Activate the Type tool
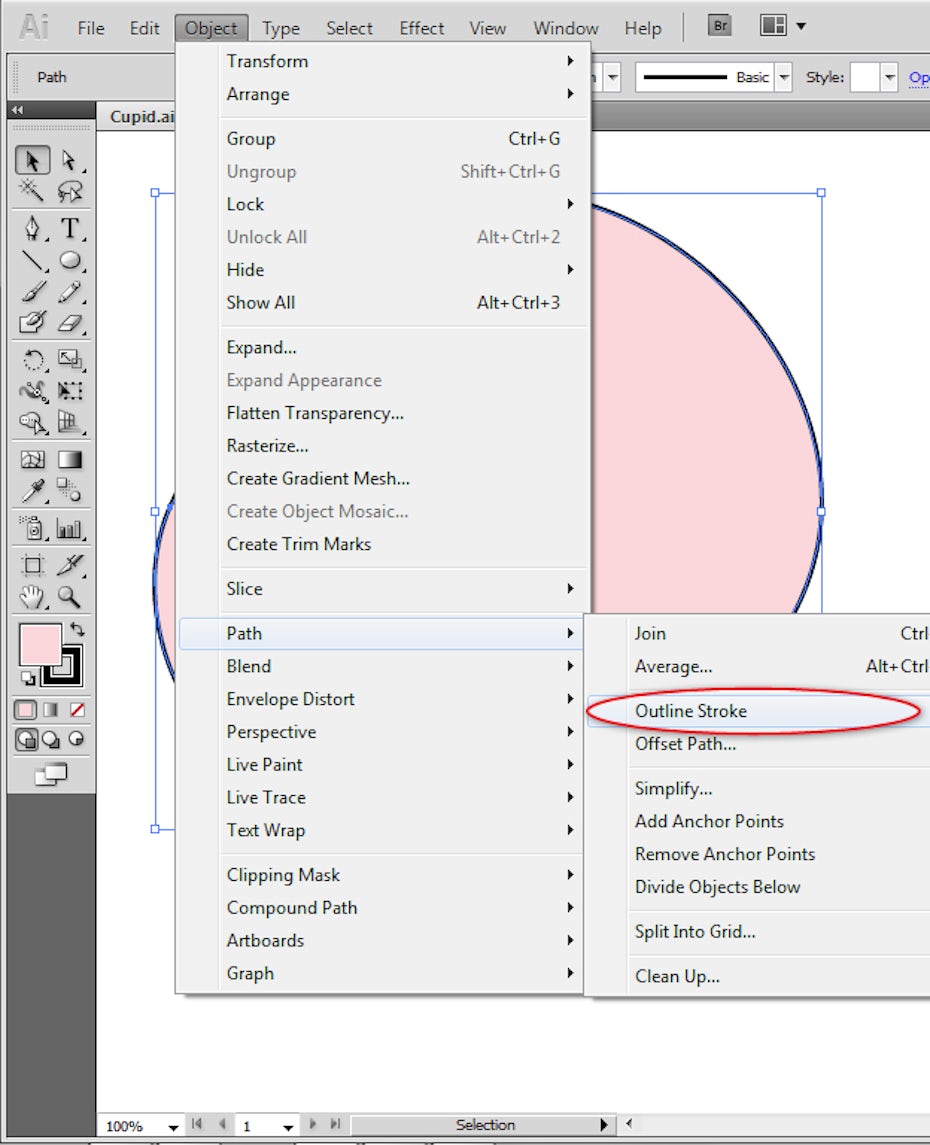This screenshot has width=930, height=1145. click(69, 228)
